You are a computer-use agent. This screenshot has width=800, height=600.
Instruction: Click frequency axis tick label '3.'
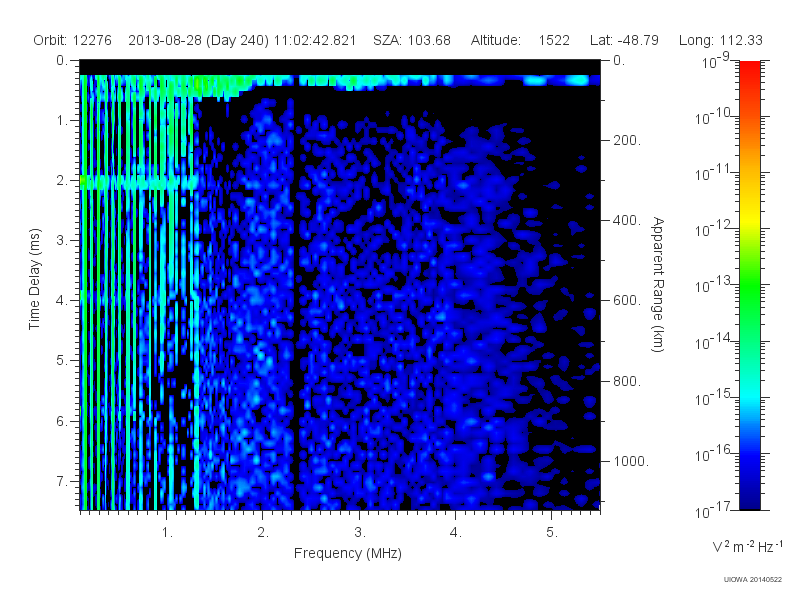(360, 533)
